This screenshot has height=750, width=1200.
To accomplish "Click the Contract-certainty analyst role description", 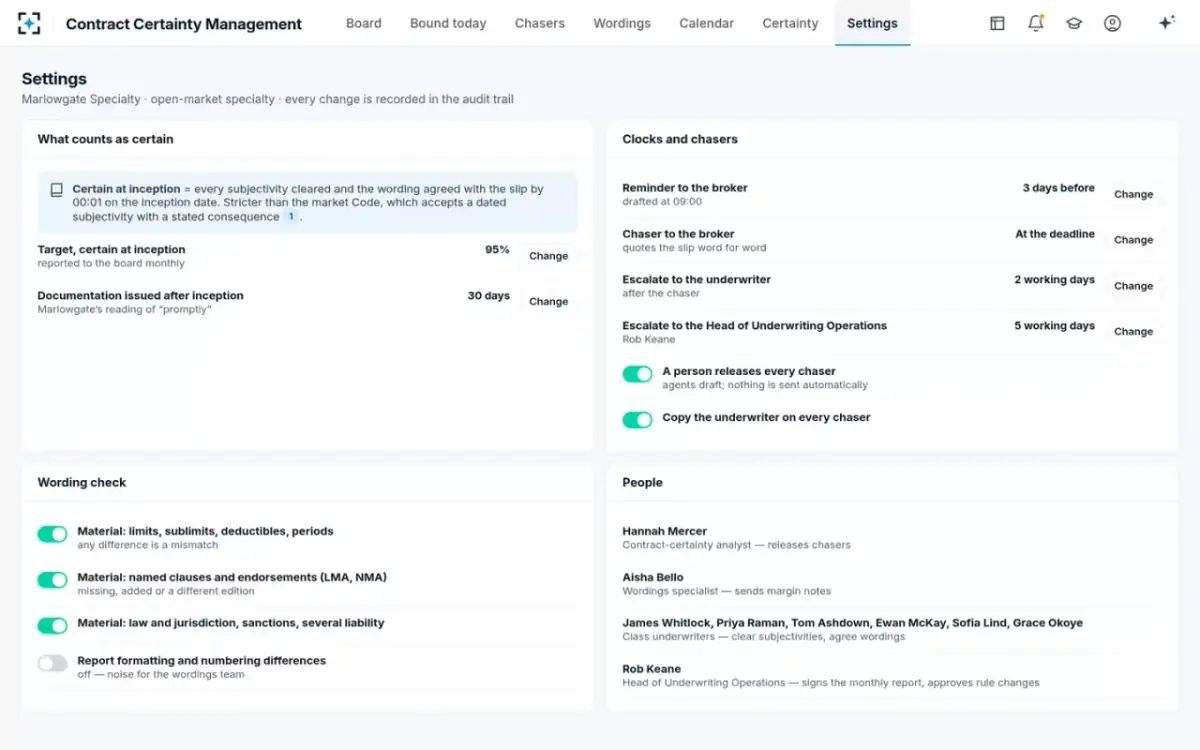I will click(736, 545).
